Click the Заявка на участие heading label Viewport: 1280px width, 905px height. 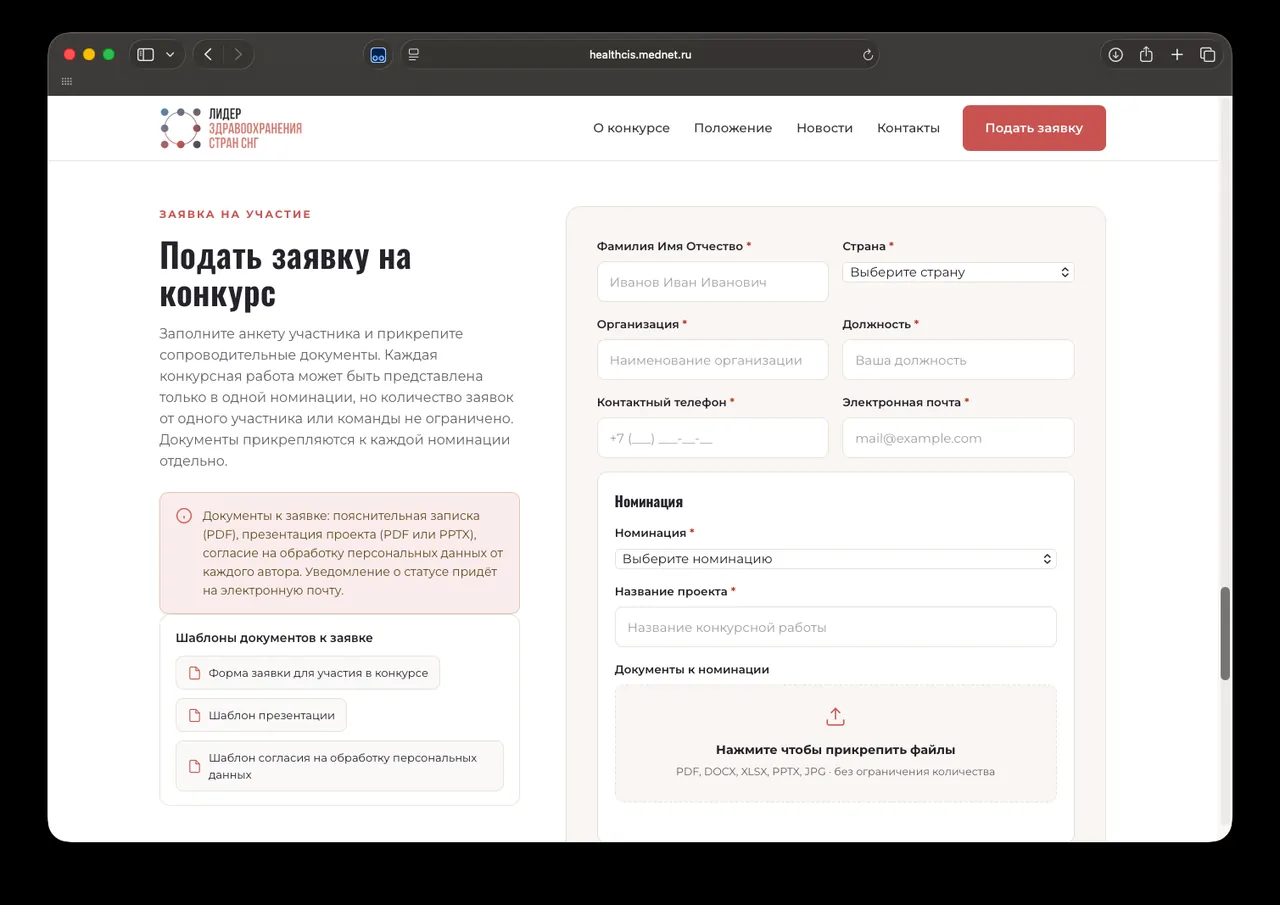(235, 214)
